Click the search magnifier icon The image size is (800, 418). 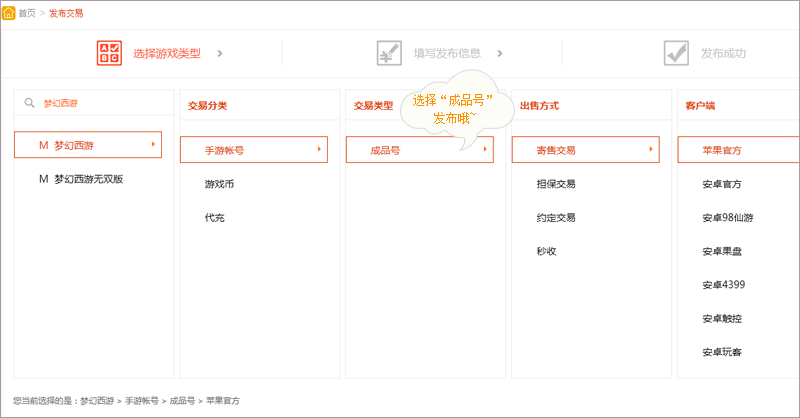click(x=30, y=103)
